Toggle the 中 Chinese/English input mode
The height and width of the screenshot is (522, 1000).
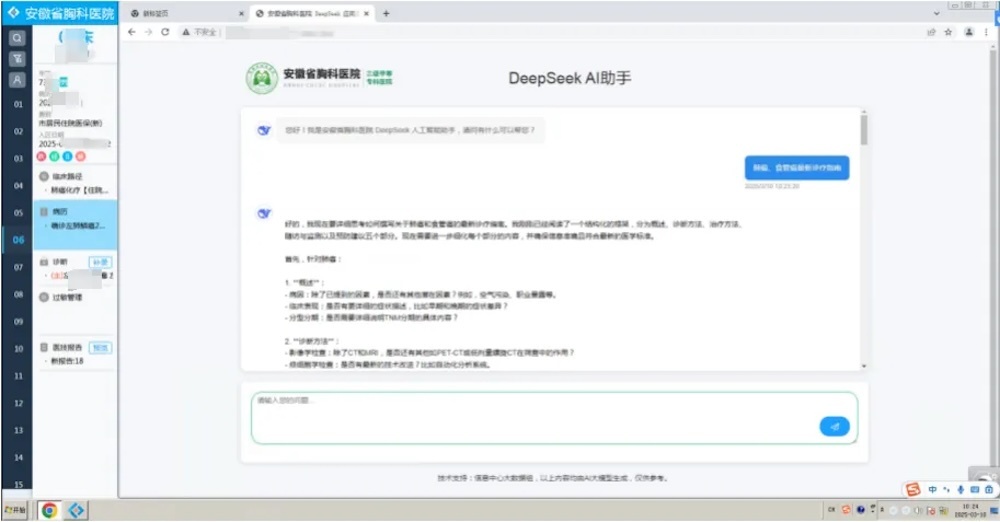pos(932,489)
